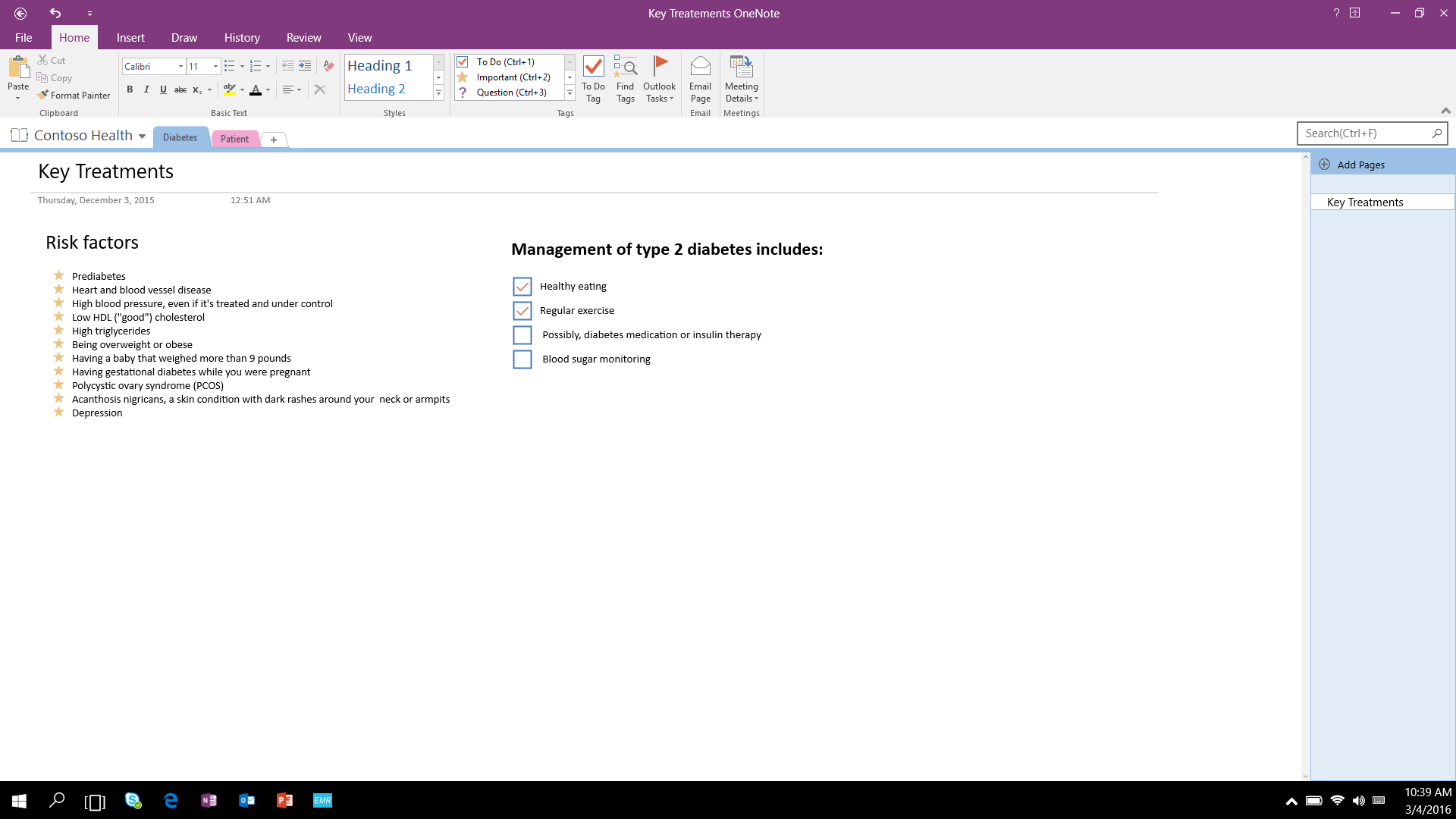The width and height of the screenshot is (1456, 819).
Task: Apply Heading 1 style
Action: [x=379, y=66]
